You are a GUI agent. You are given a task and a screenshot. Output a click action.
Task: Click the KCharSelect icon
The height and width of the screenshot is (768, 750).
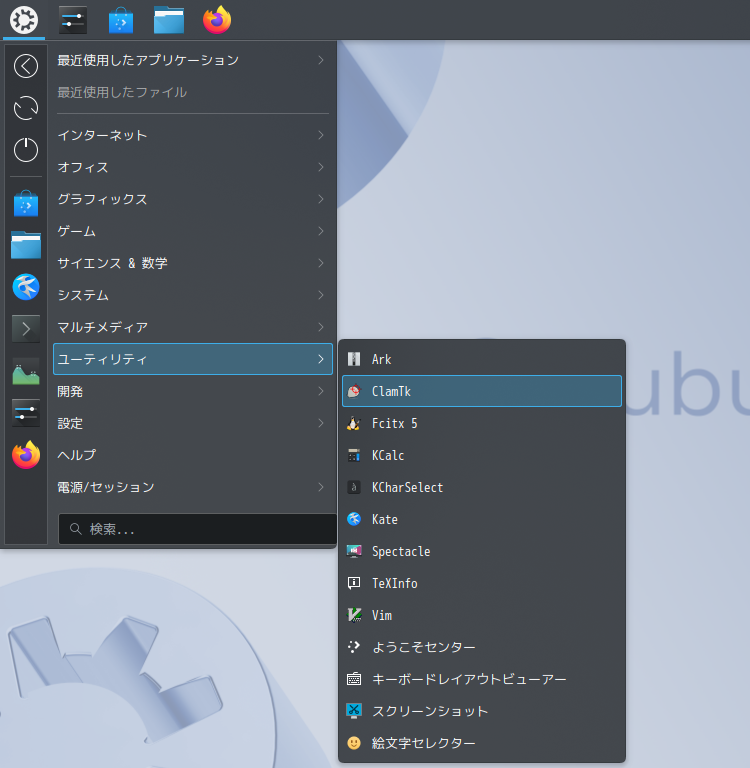coord(354,487)
